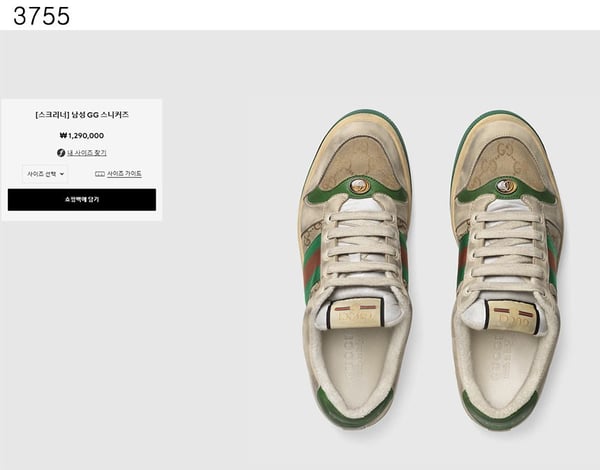Click the ₩1,290,000 price text
The width and height of the screenshot is (600, 470).
(x=82, y=135)
